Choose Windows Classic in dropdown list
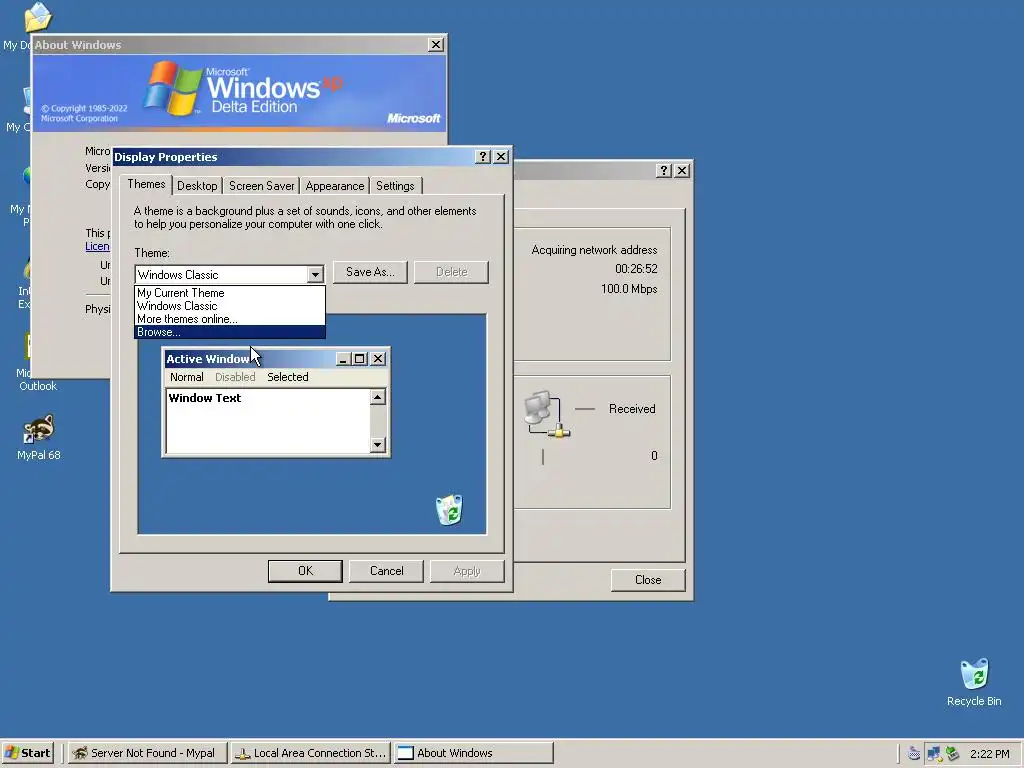Image resolution: width=1024 pixels, height=768 pixels. 229,306
